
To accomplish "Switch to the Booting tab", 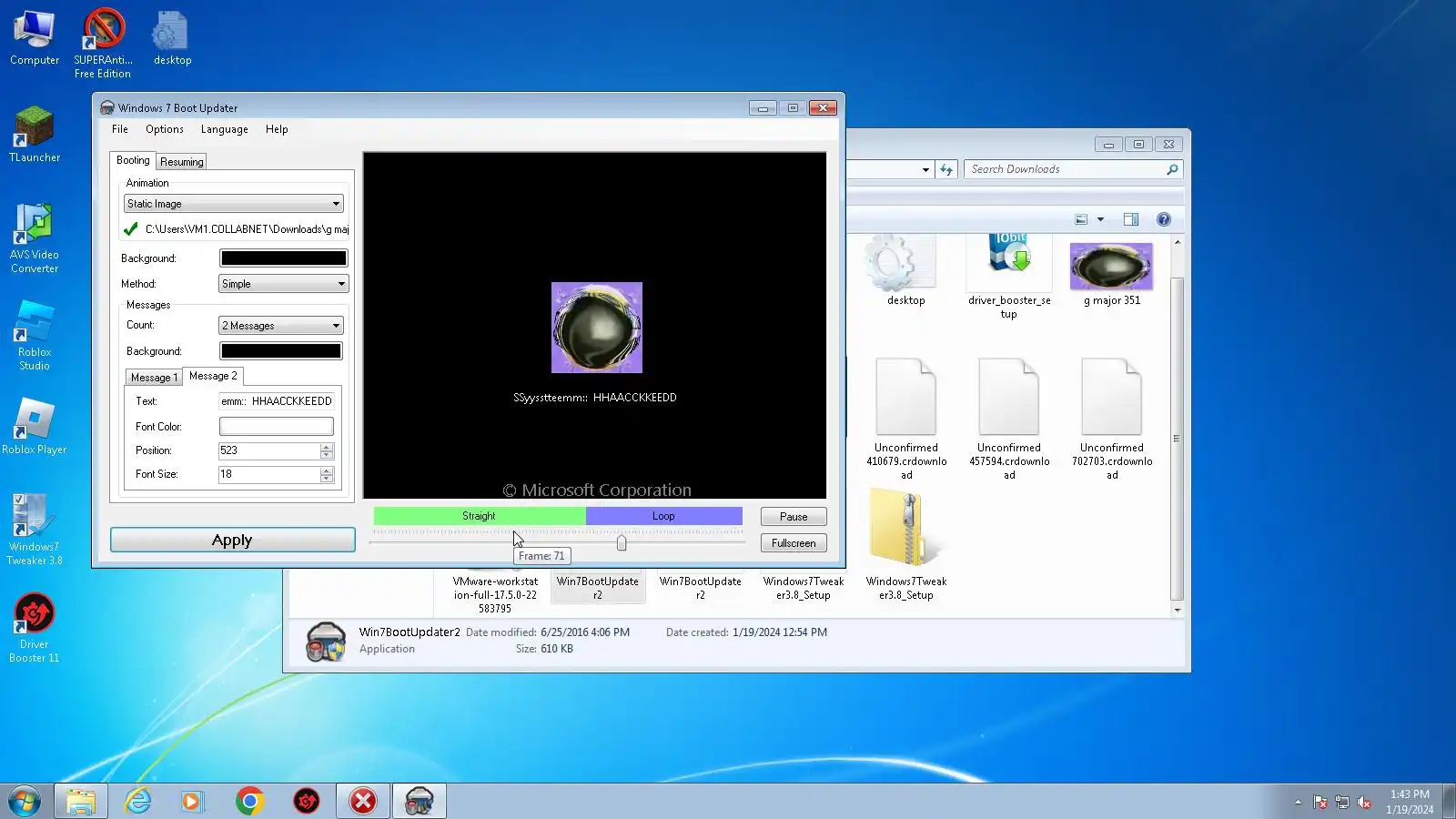I will (x=133, y=160).
